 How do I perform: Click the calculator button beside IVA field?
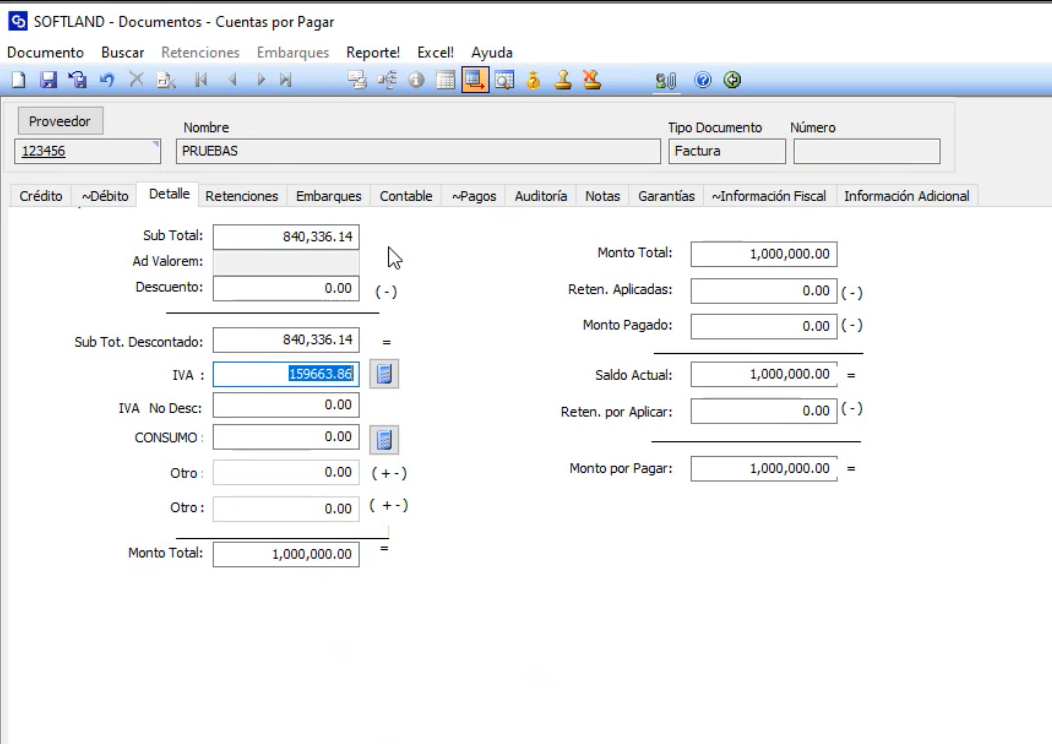pyautogui.click(x=384, y=374)
